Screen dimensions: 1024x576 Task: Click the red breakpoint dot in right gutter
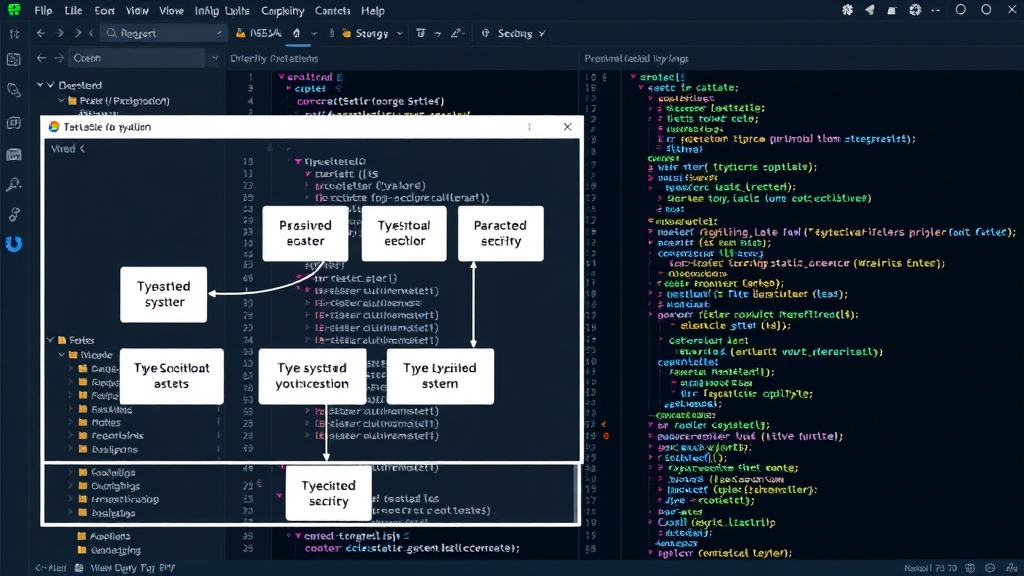click(x=606, y=436)
